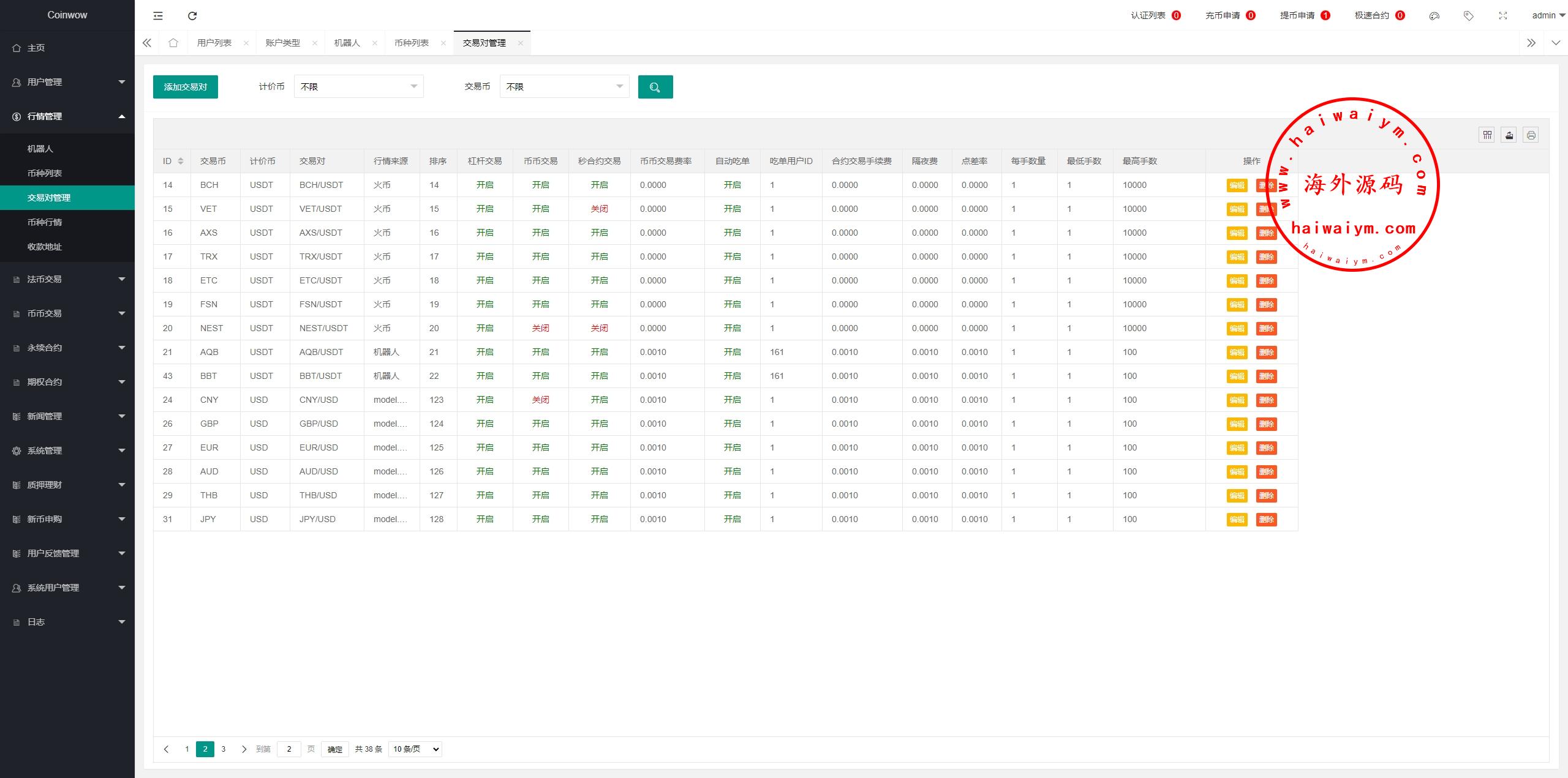Open the 计价币 dropdown filter

[358, 87]
